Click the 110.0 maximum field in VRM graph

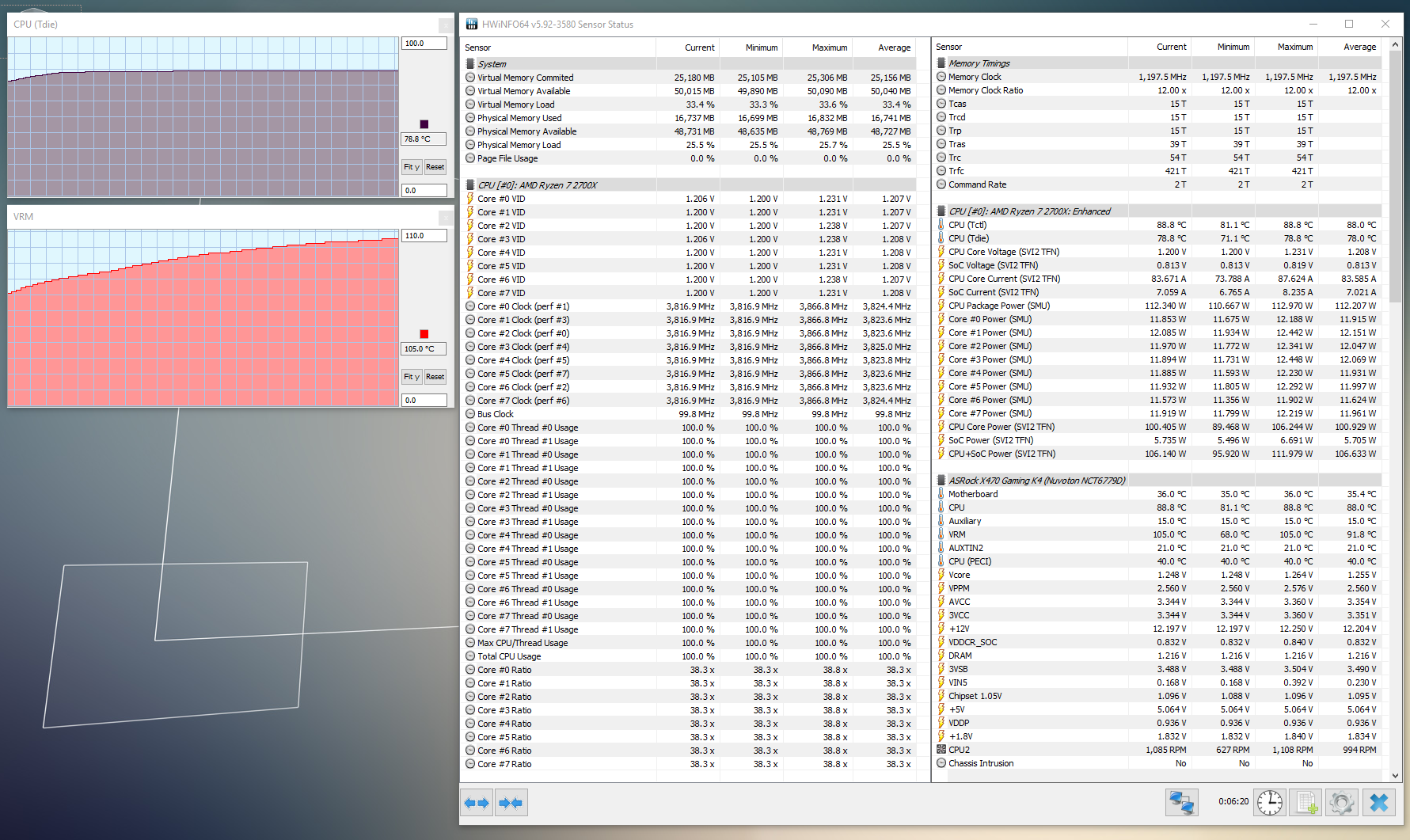tap(424, 236)
